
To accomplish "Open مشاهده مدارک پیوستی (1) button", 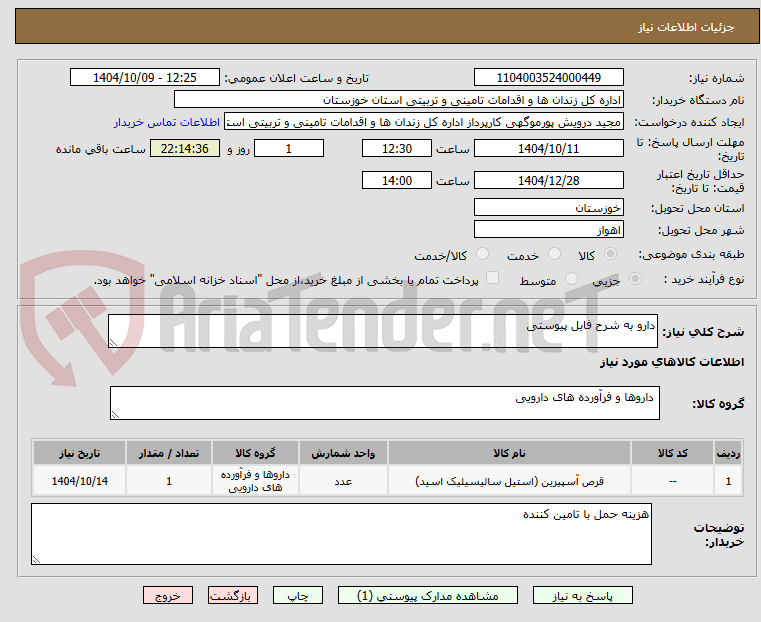I will click(428, 595).
